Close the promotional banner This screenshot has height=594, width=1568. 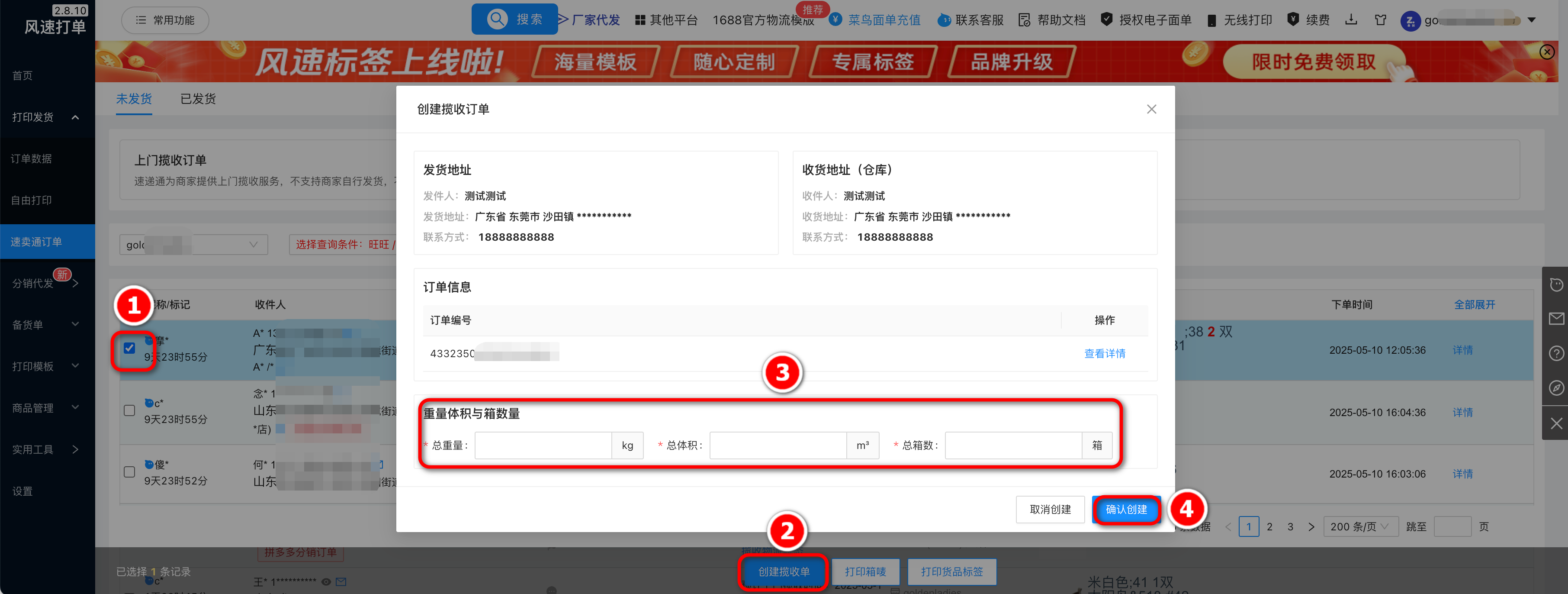click(x=1547, y=52)
